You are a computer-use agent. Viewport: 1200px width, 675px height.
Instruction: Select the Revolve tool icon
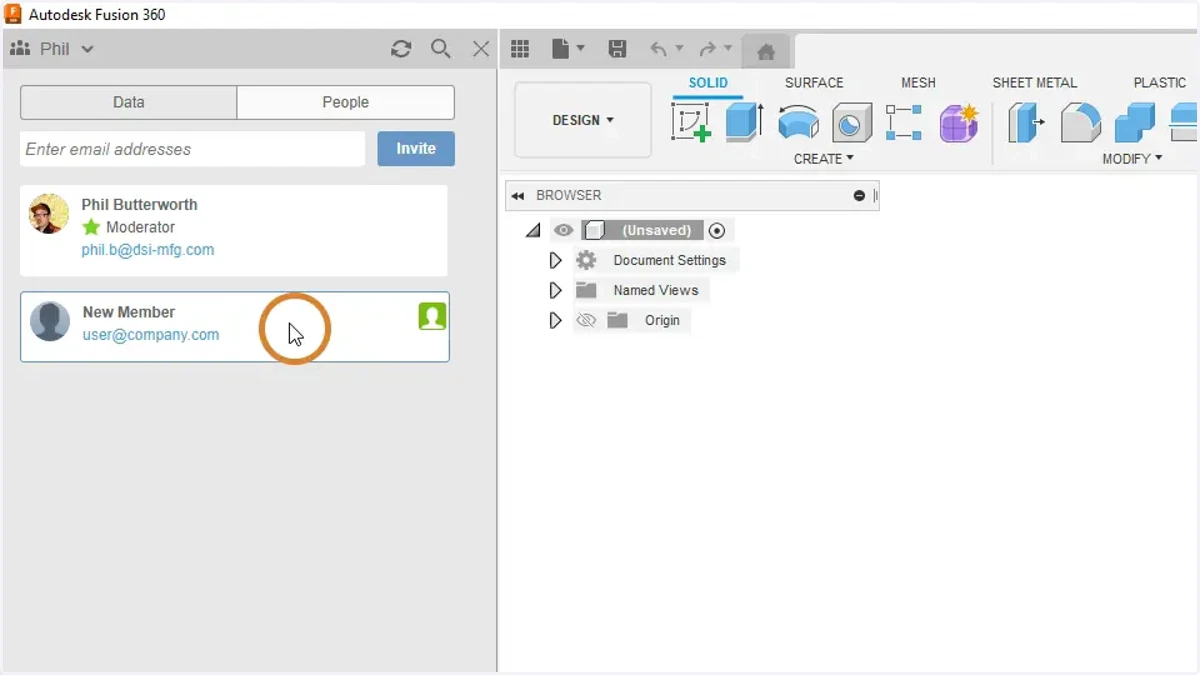click(x=798, y=122)
